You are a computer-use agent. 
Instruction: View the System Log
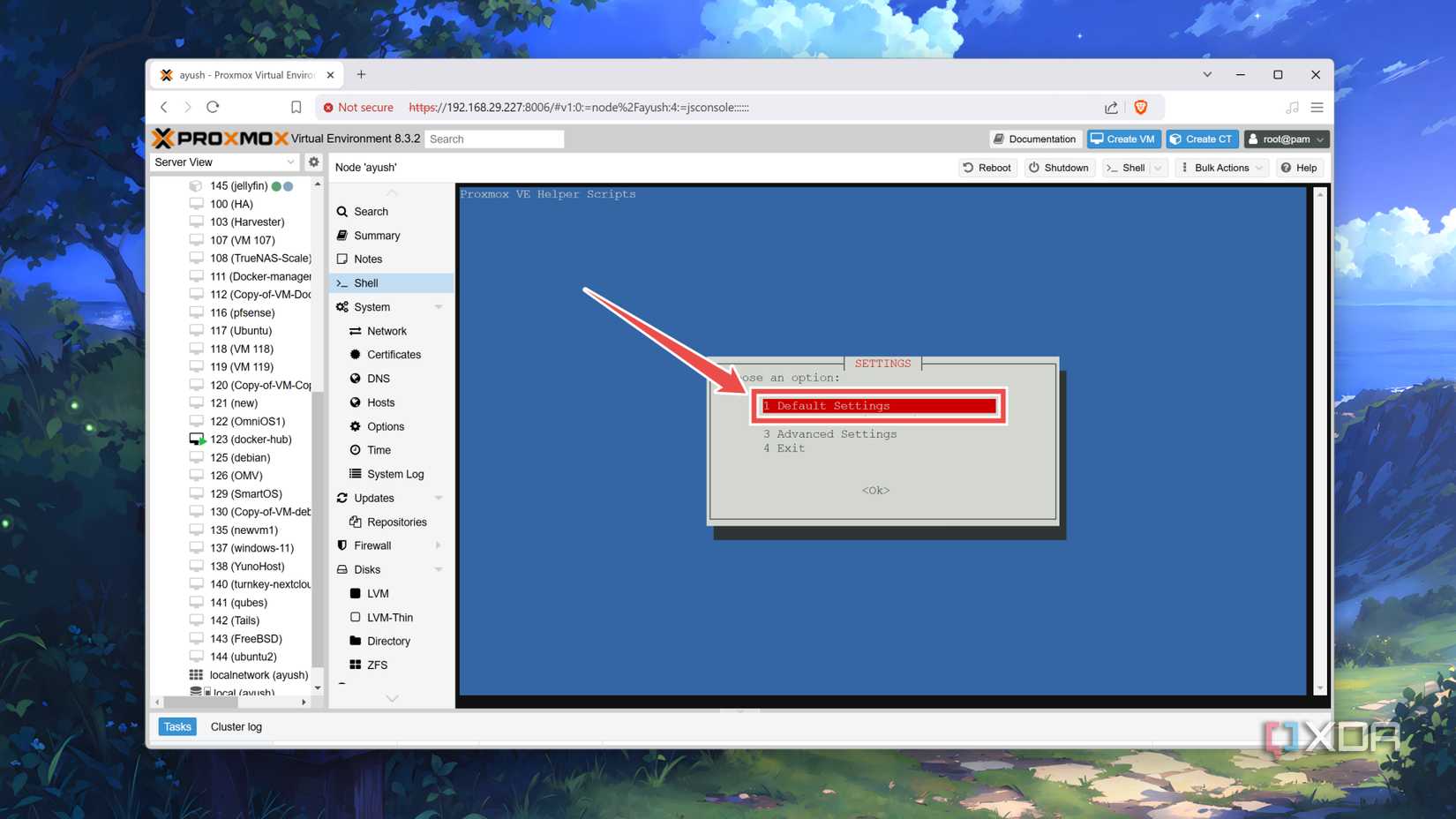click(396, 474)
